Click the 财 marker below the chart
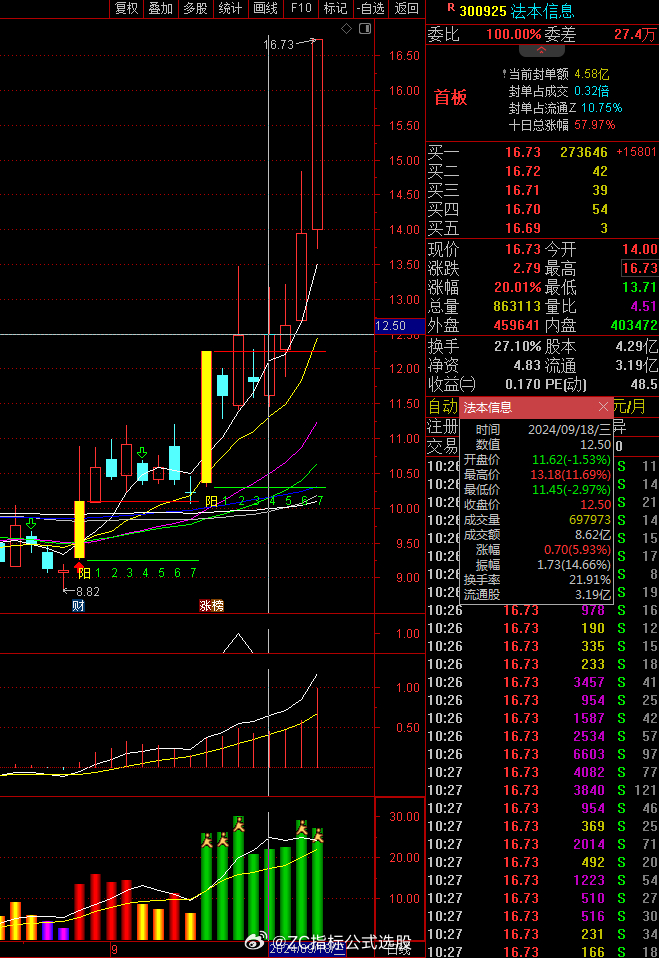Image resolution: width=659 pixels, height=958 pixels. pyautogui.click(x=78, y=605)
